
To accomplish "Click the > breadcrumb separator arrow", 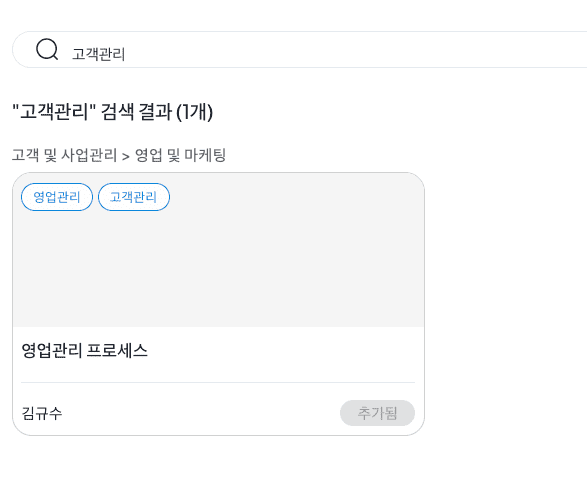I will click(126, 156).
